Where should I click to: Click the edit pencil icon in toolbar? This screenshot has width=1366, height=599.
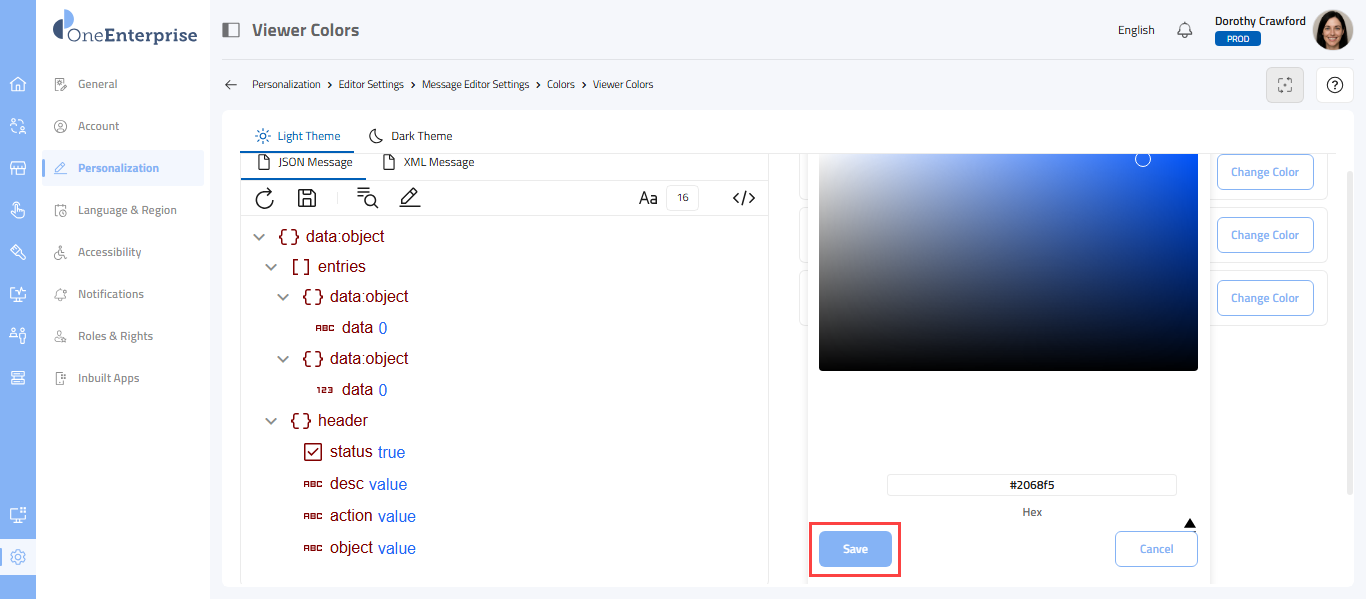409,198
